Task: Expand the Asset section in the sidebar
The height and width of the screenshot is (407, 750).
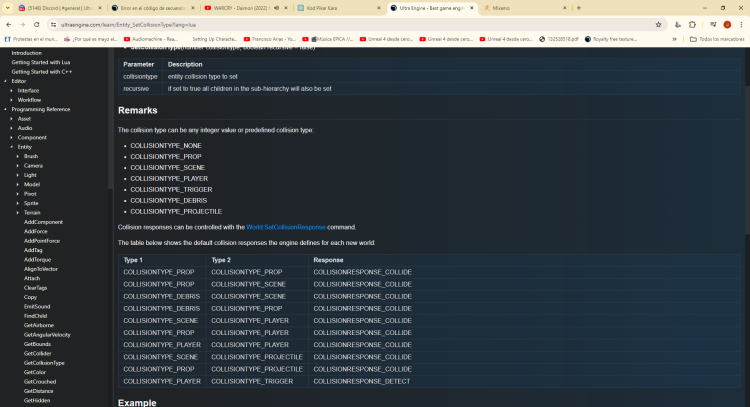Action: [12, 118]
